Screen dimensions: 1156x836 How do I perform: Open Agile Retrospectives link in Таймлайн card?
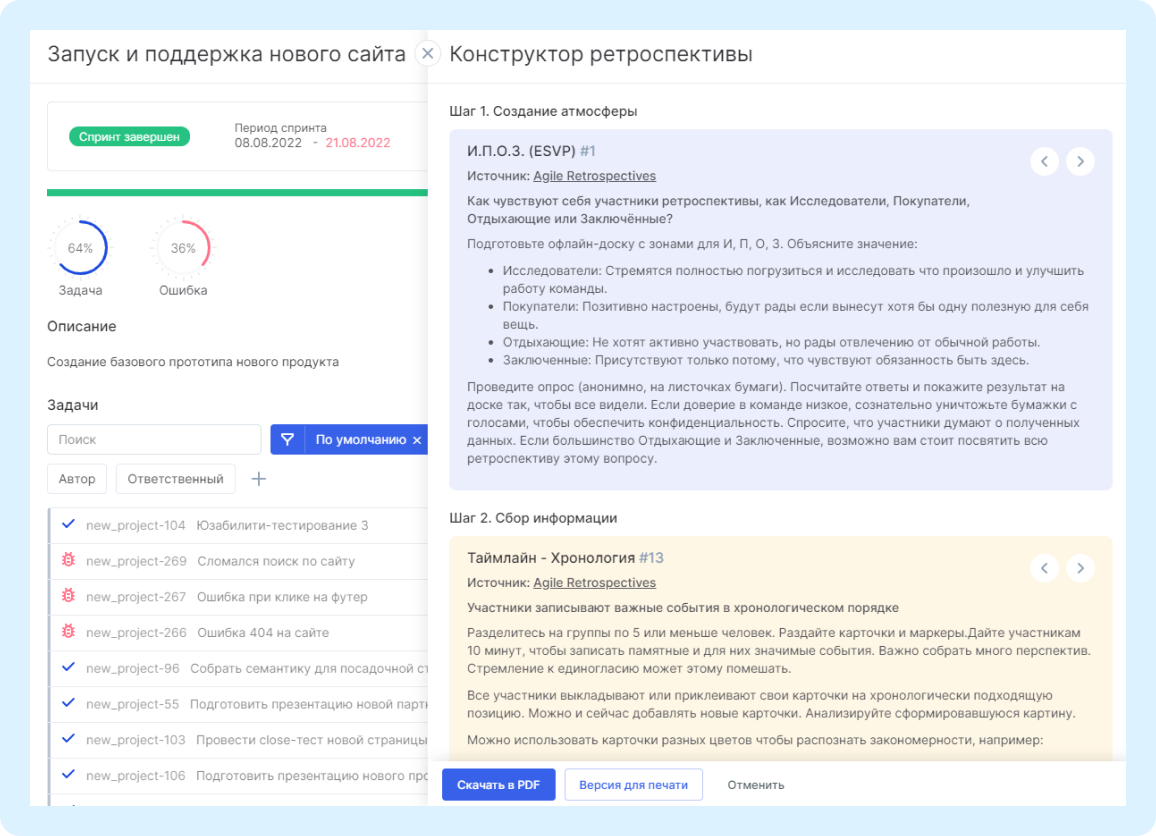pos(594,583)
